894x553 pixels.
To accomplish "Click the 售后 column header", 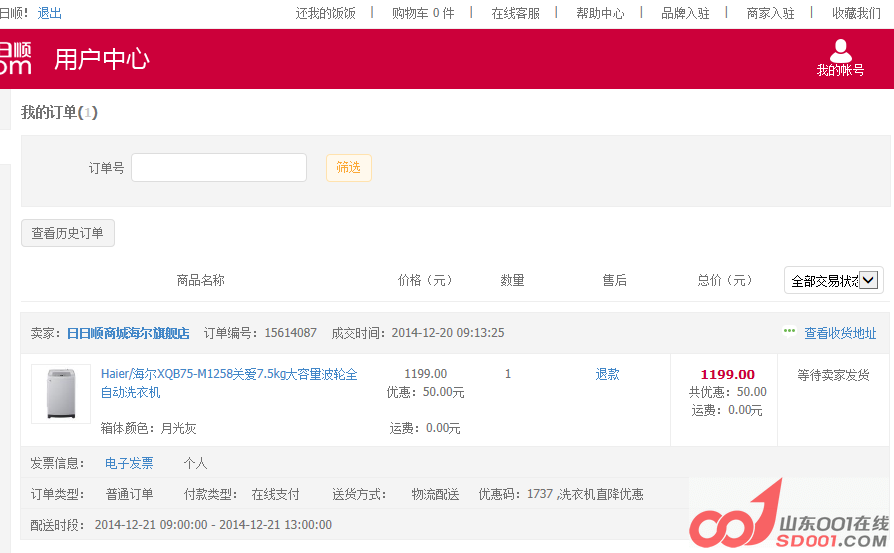I will pos(615,280).
